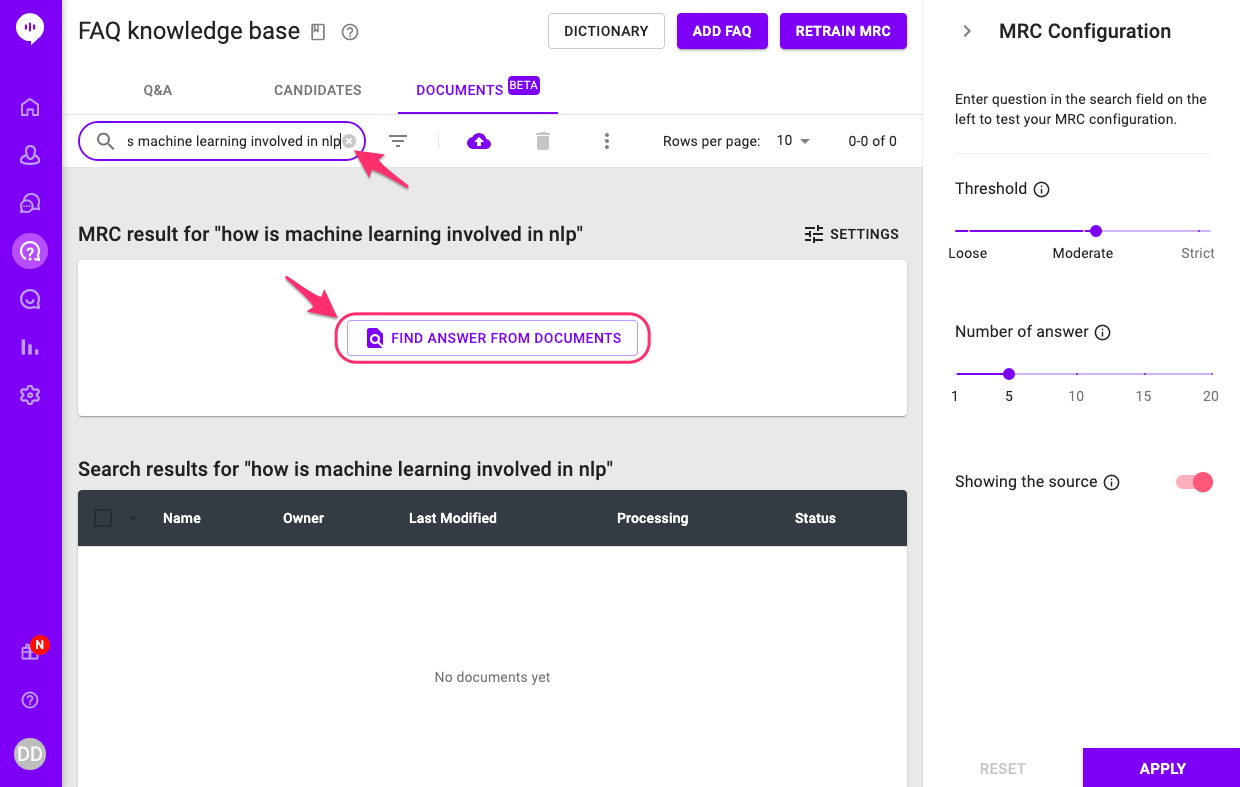This screenshot has width=1240, height=787.
Task: Check the select-all documents checkbox
Action: coord(103,518)
